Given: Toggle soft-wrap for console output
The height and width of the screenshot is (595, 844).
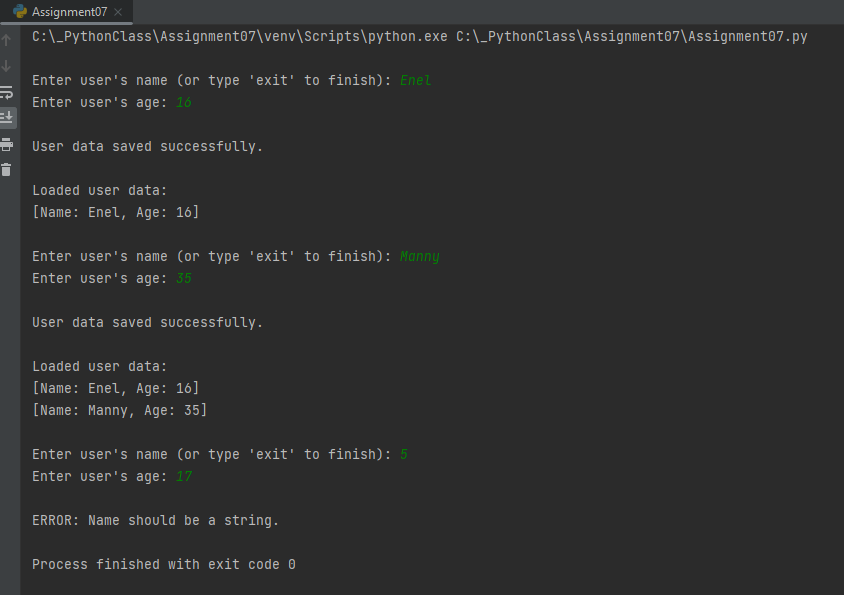Looking at the screenshot, I should 6,92.
